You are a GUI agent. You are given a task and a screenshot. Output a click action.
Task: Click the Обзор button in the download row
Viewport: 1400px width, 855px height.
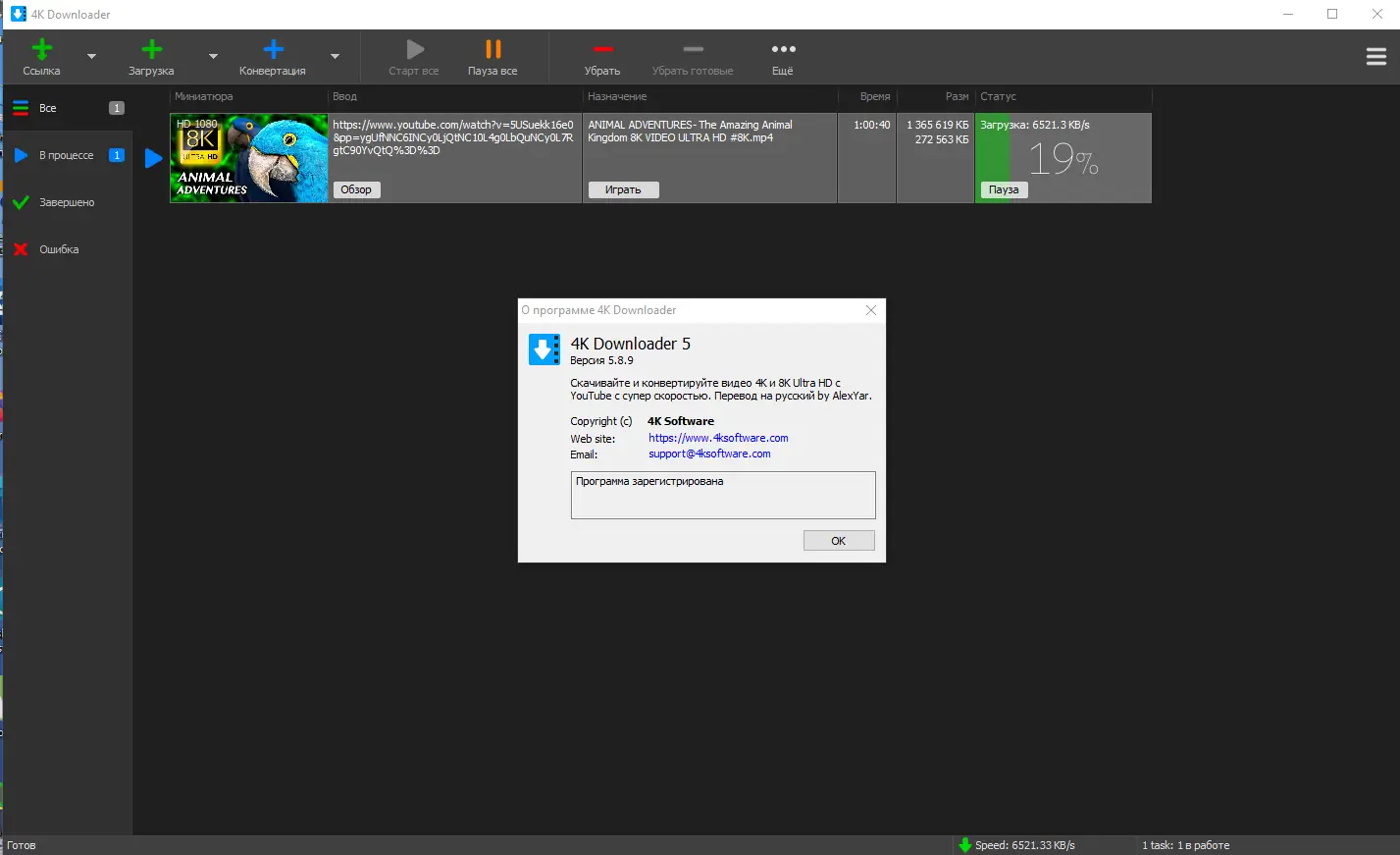click(356, 189)
